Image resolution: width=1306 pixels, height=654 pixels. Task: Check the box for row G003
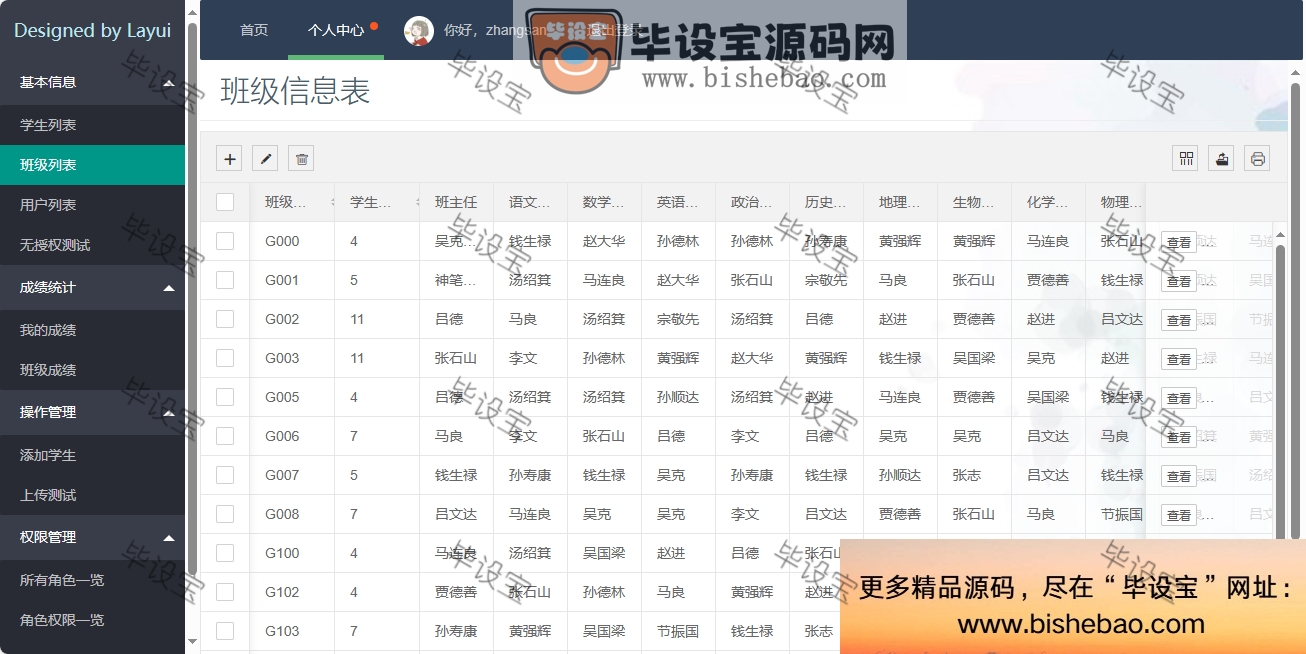coord(225,358)
